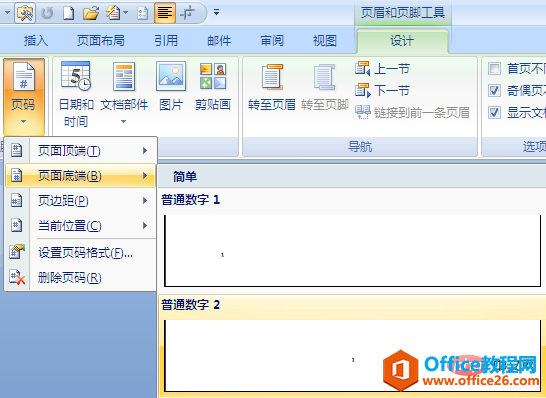The width and height of the screenshot is (546, 398).
Task: Click 转至页眉 to go to header
Action: 272,86
